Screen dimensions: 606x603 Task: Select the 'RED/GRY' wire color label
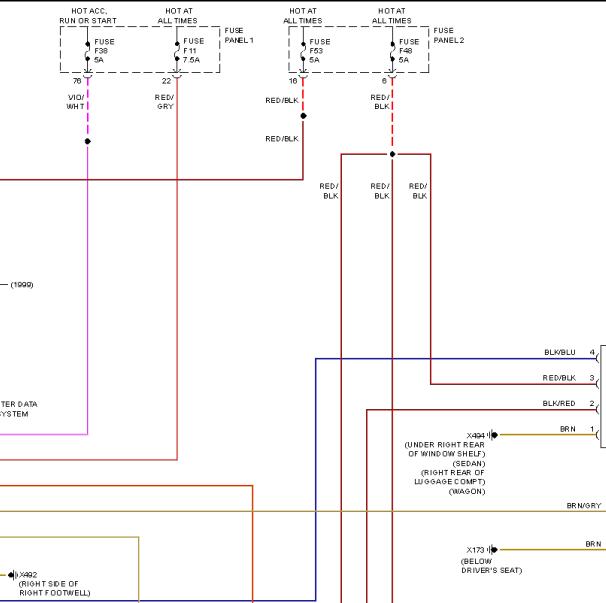click(x=164, y=102)
